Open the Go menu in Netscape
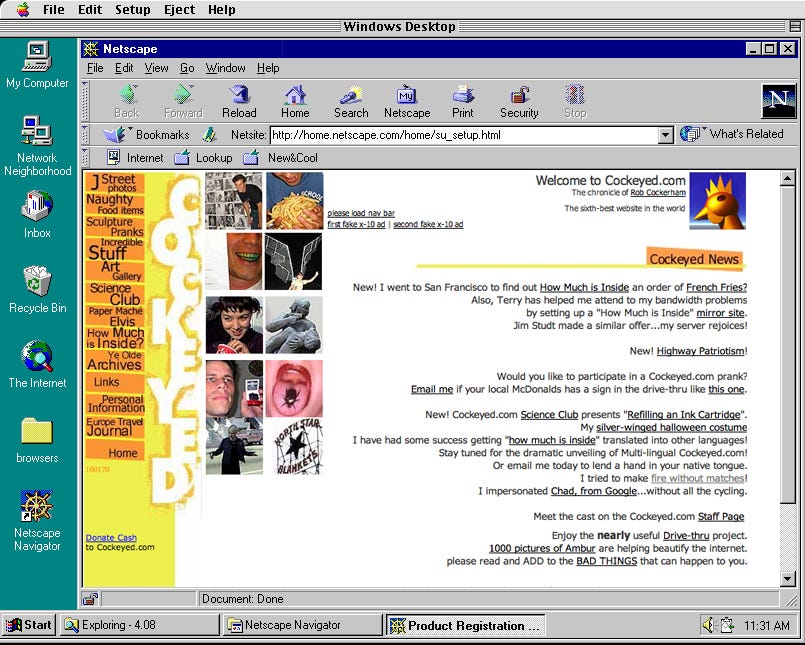 click(187, 68)
